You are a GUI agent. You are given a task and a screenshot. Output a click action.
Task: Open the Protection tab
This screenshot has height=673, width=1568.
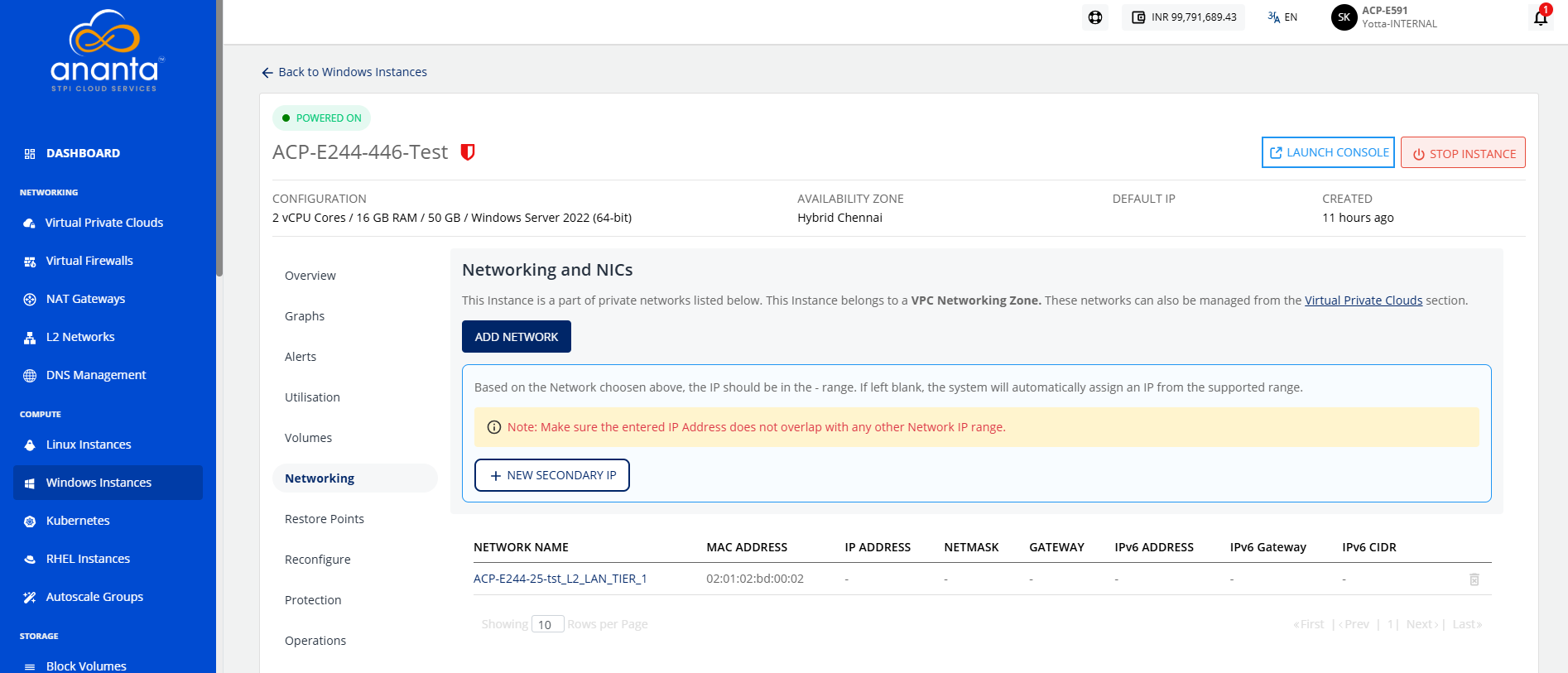point(313,600)
